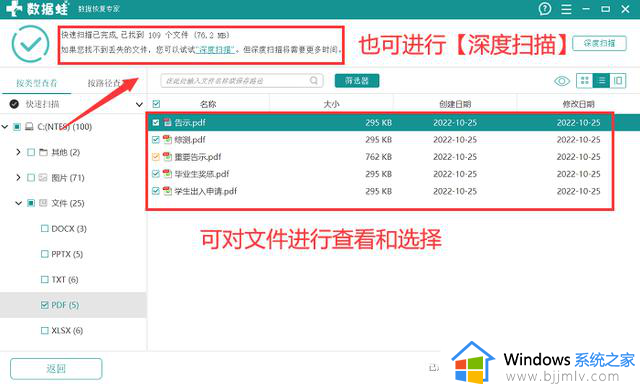The image size is (640, 390).
Task: Click the 762 KB size cell
Action: click(378, 157)
